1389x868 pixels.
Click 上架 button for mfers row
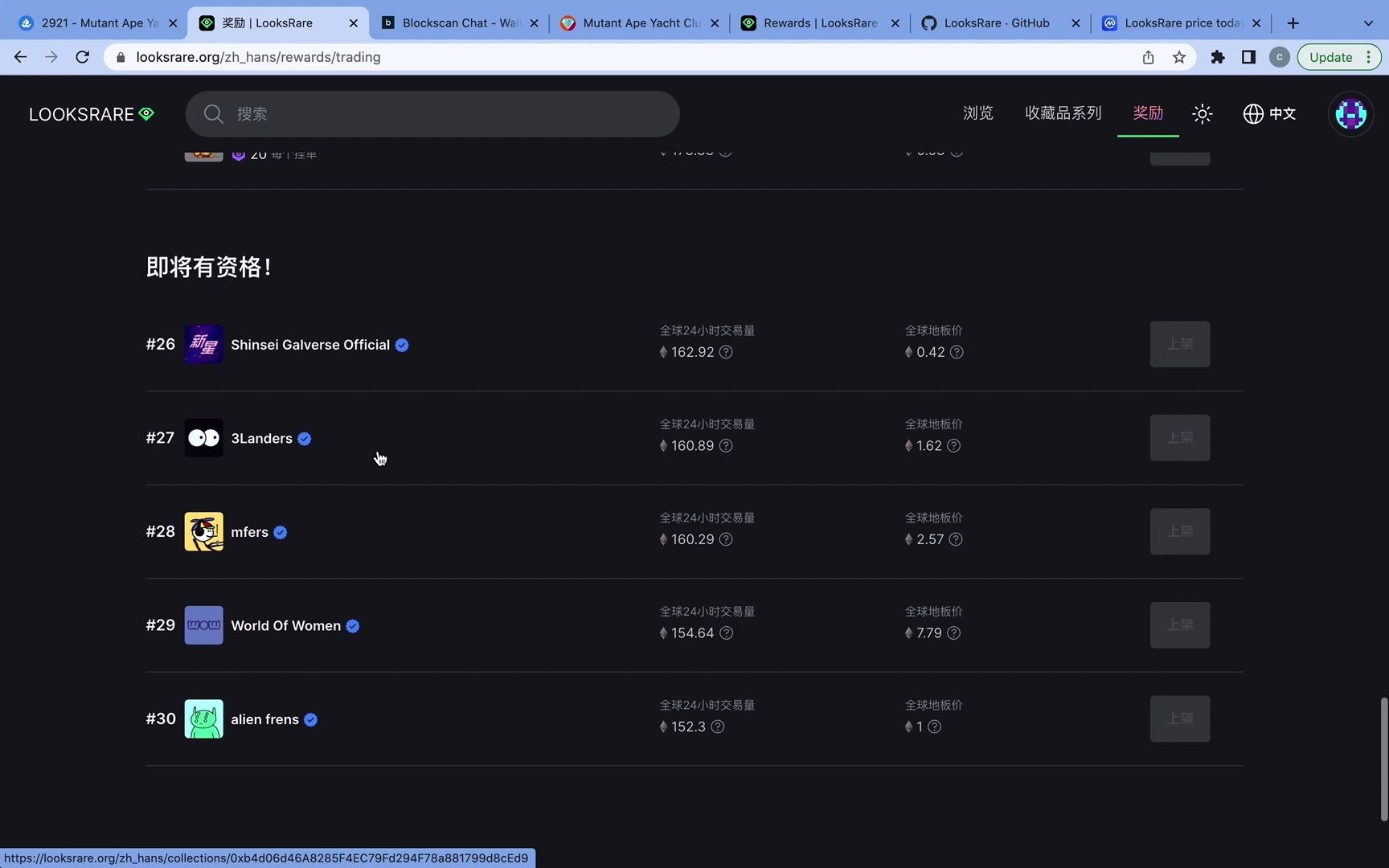(1179, 531)
